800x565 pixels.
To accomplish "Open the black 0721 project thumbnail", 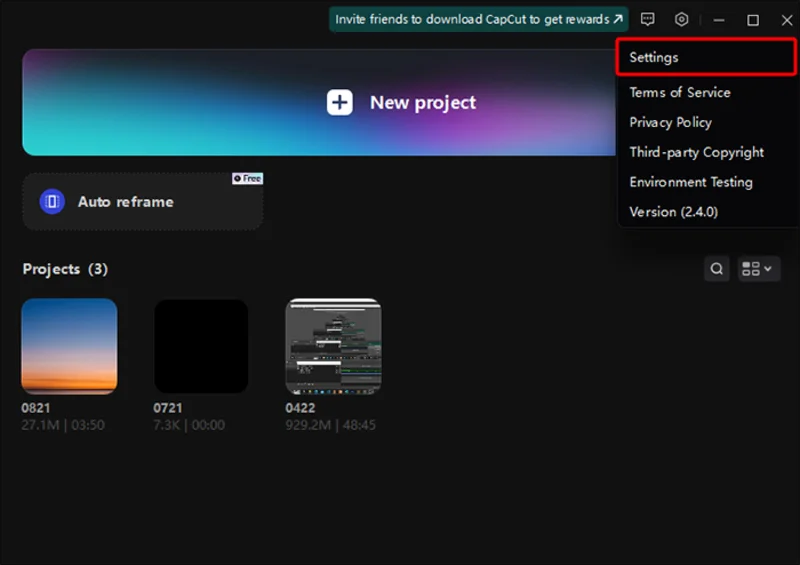I will [201, 346].
